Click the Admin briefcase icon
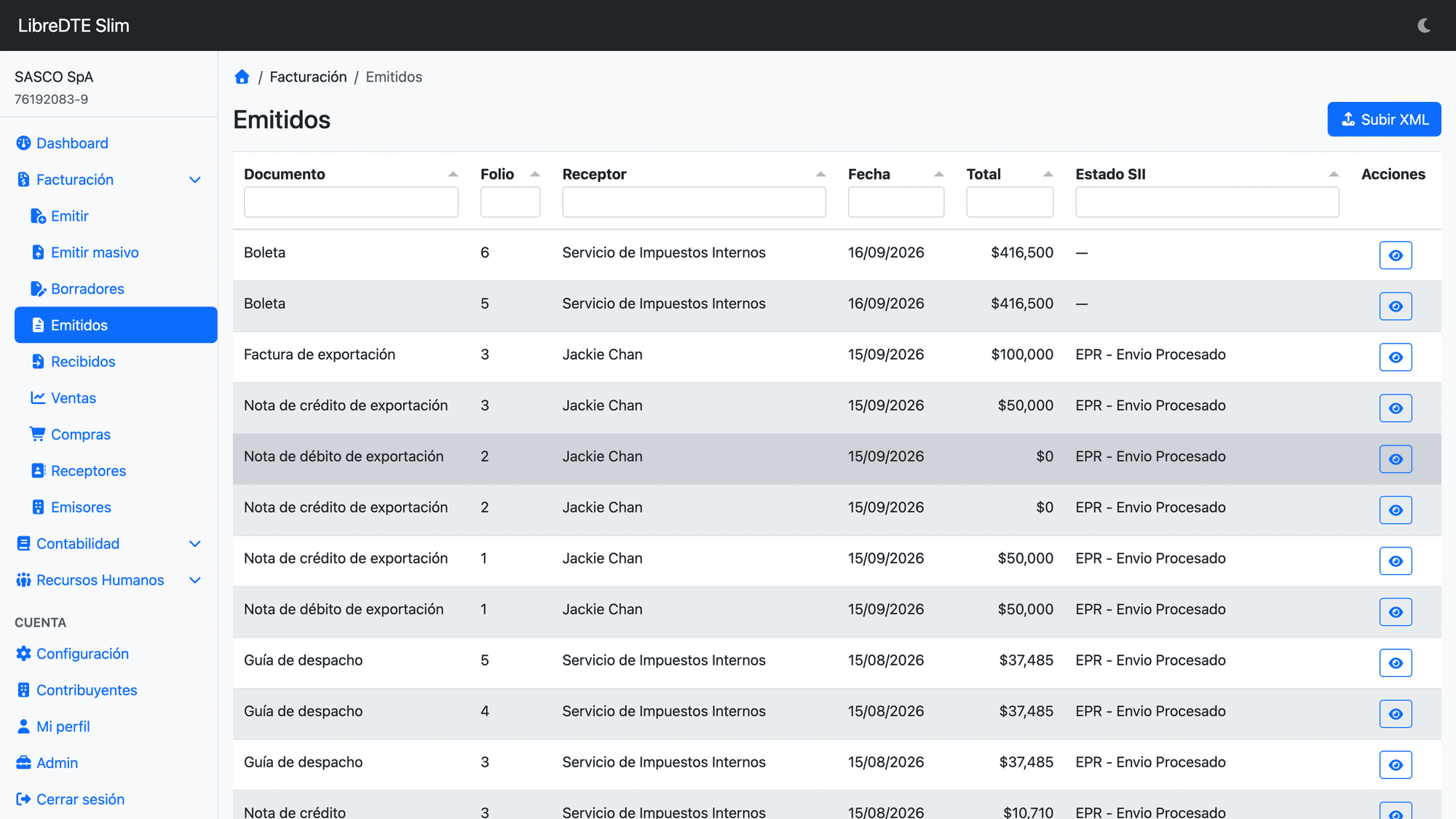 (x=23, y=763)
